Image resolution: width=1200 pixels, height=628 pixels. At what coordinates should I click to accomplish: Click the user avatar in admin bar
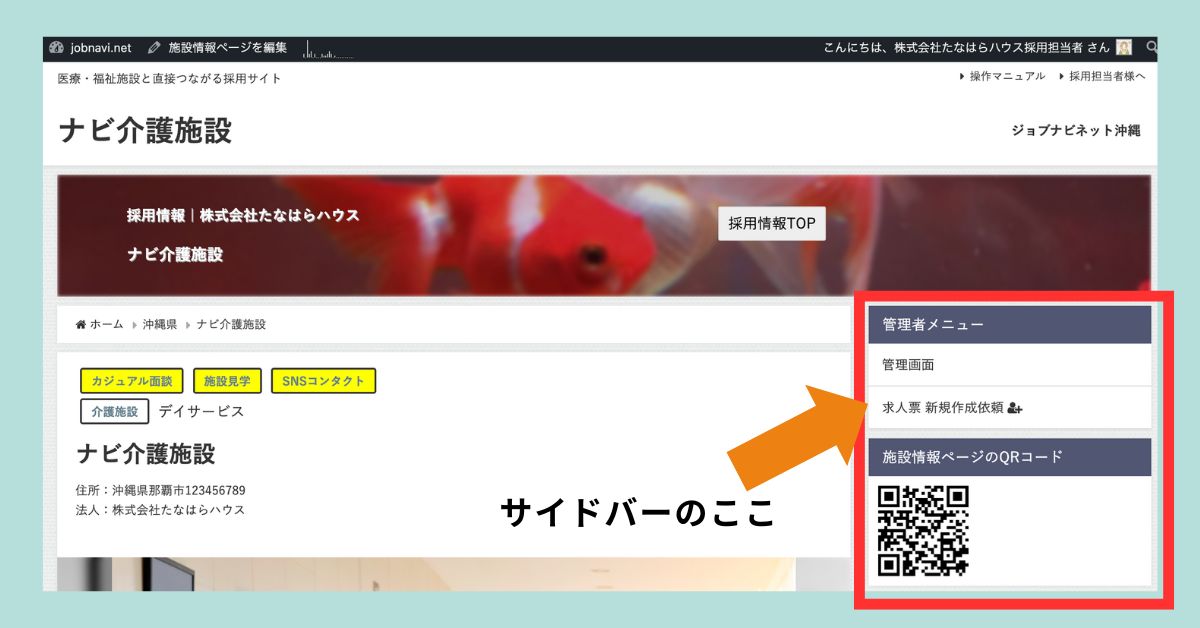point(1124,47)
